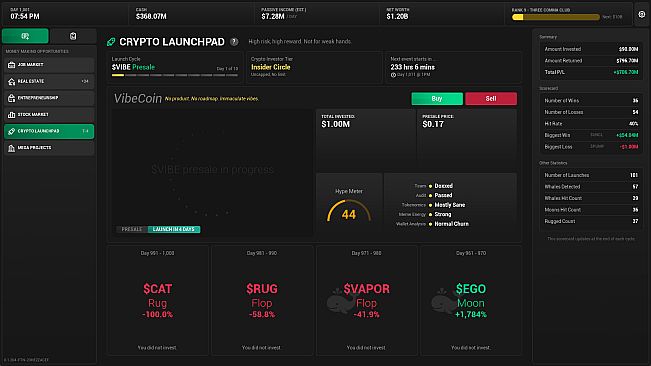This screenshot has height=366, width=651.
Task: Open the help question mark icon
Action: 234,41
